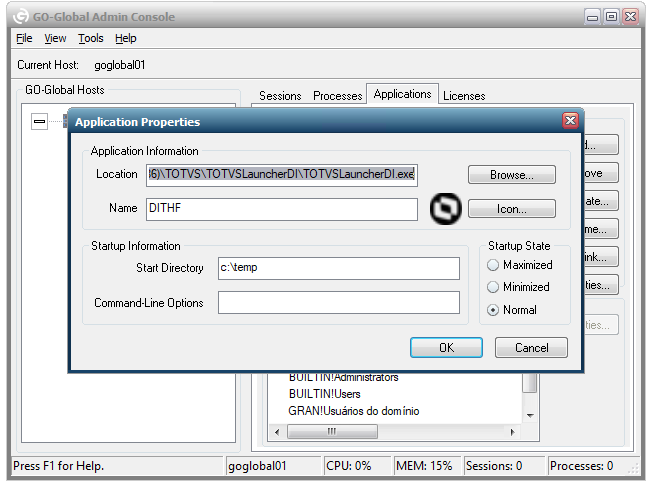The image size is (653, 487).
Task: Click goglobal01 in the status bar
Action: coord(257,466)
